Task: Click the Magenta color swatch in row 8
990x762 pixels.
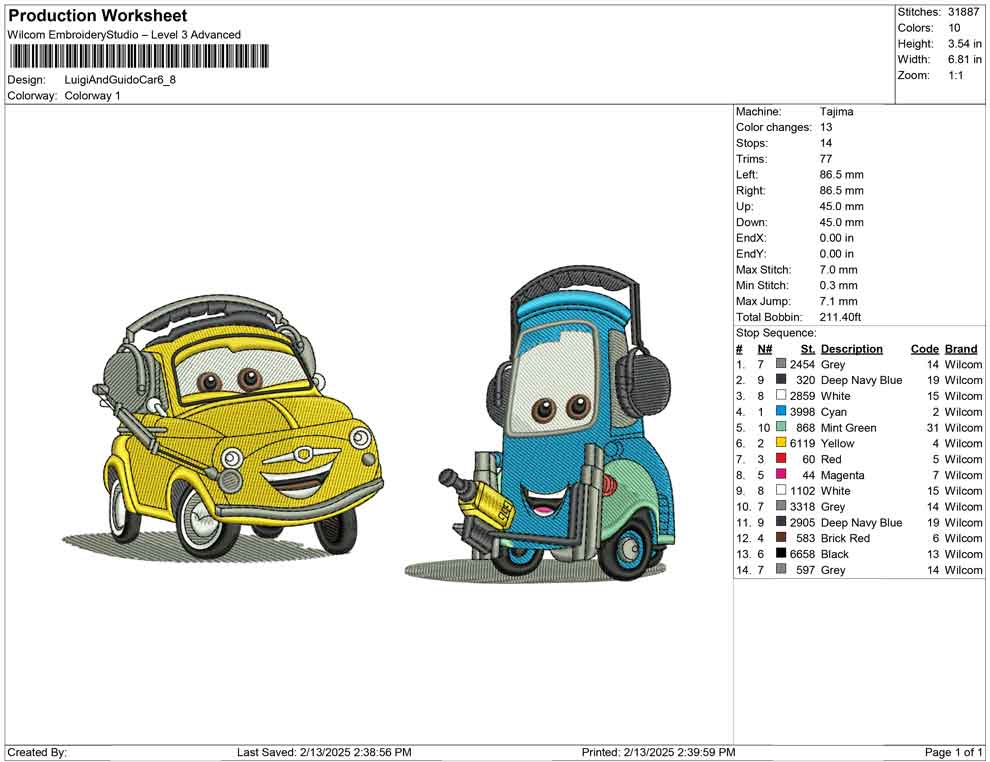Action: [781, 474]
